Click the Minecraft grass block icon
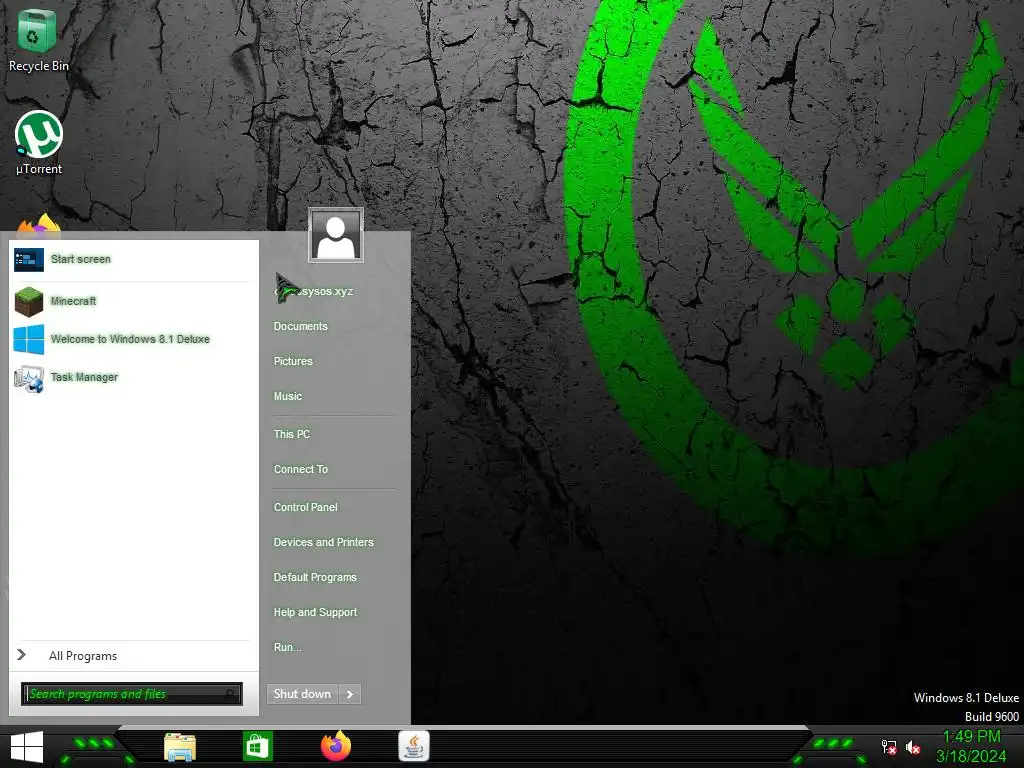Viewport: 1024px width, 768px height. (x=29, y=302)
